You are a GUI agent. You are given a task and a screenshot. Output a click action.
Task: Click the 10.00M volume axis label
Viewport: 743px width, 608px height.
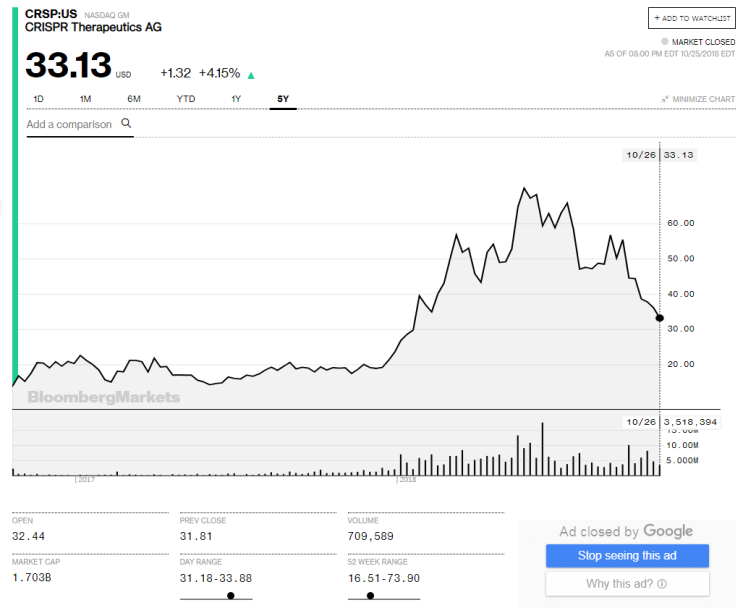[682, 445]
